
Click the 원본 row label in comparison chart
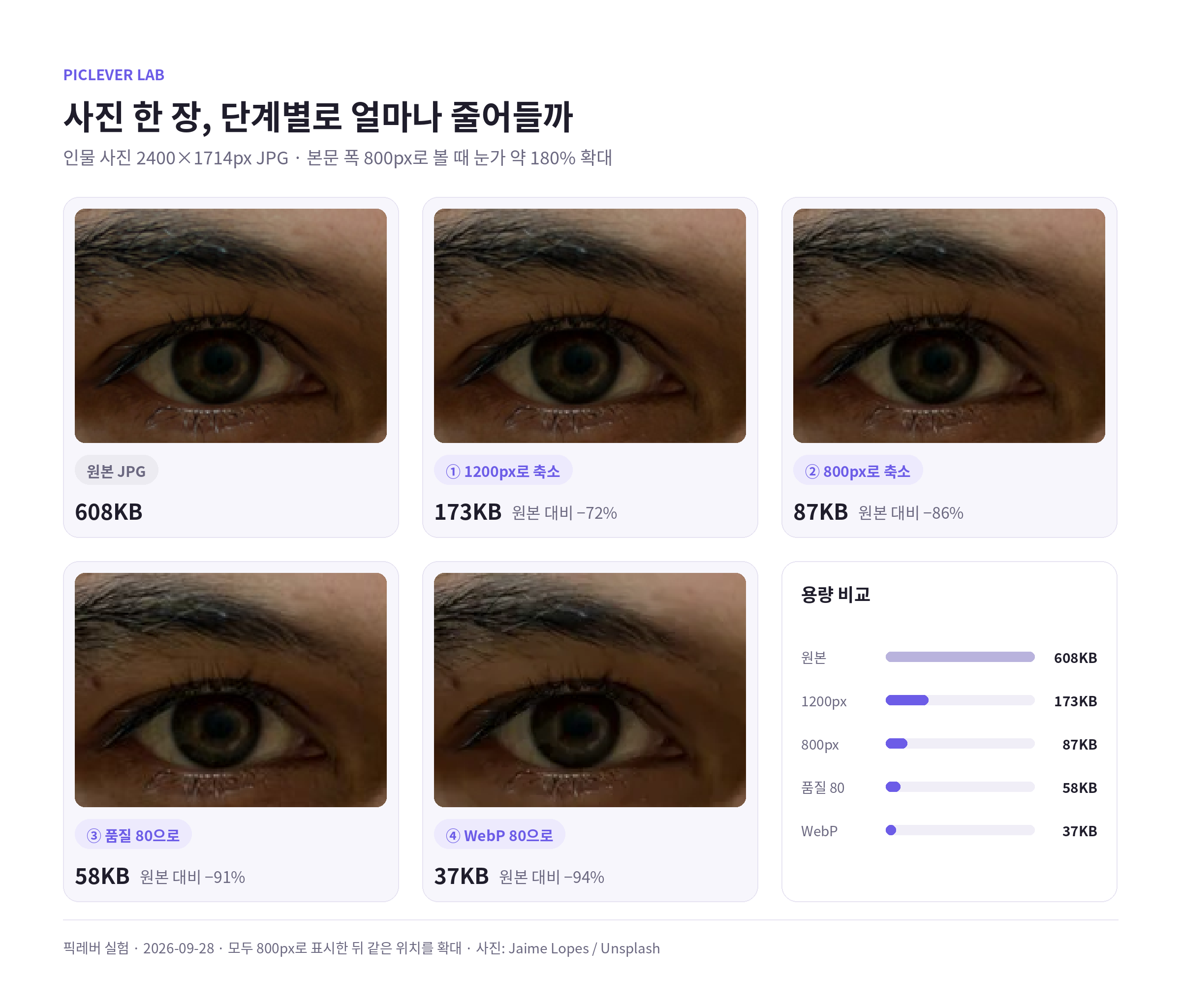pyautogui.click(x=813, y=658)
